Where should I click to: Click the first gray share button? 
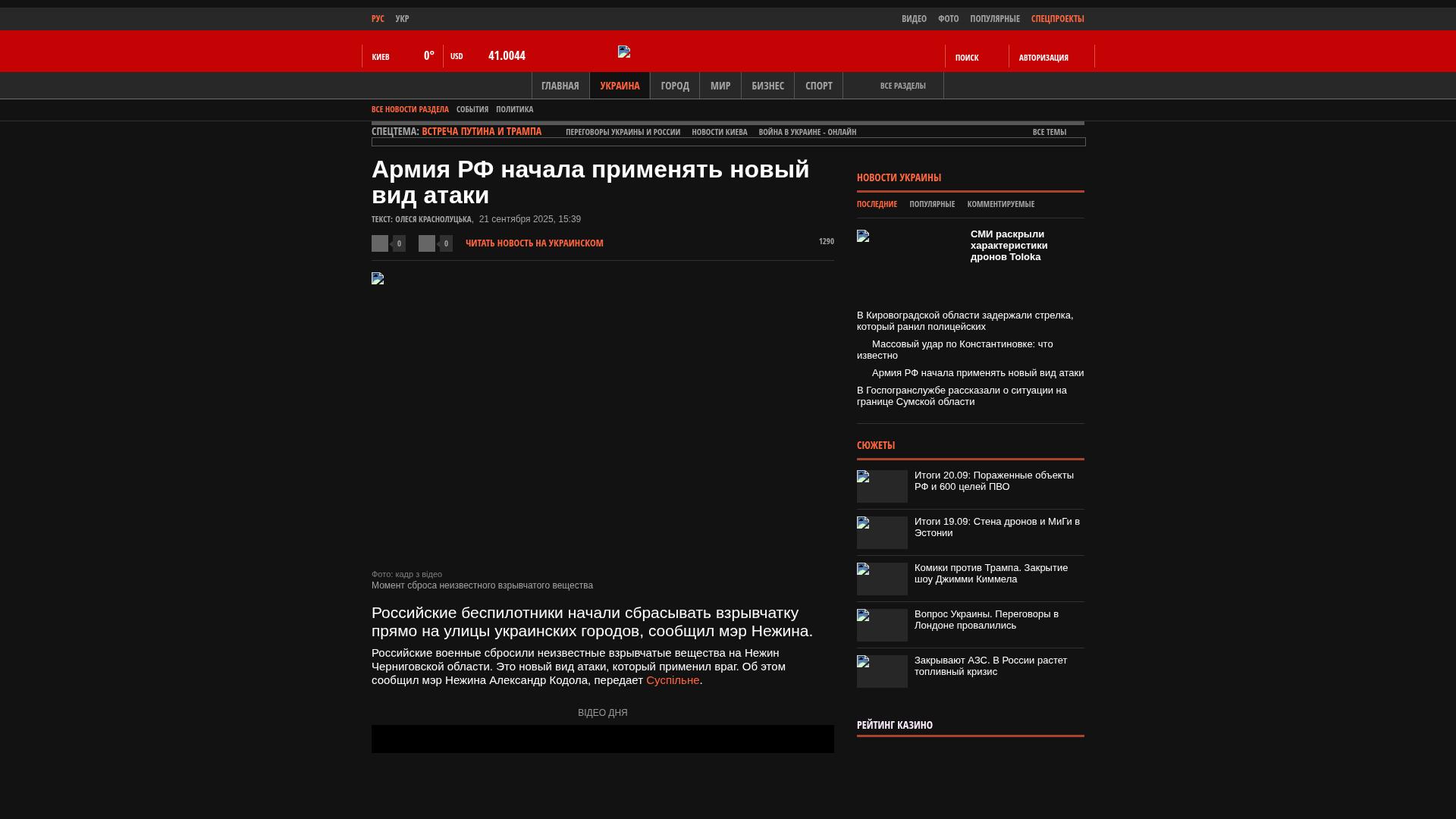coord(380,243)
